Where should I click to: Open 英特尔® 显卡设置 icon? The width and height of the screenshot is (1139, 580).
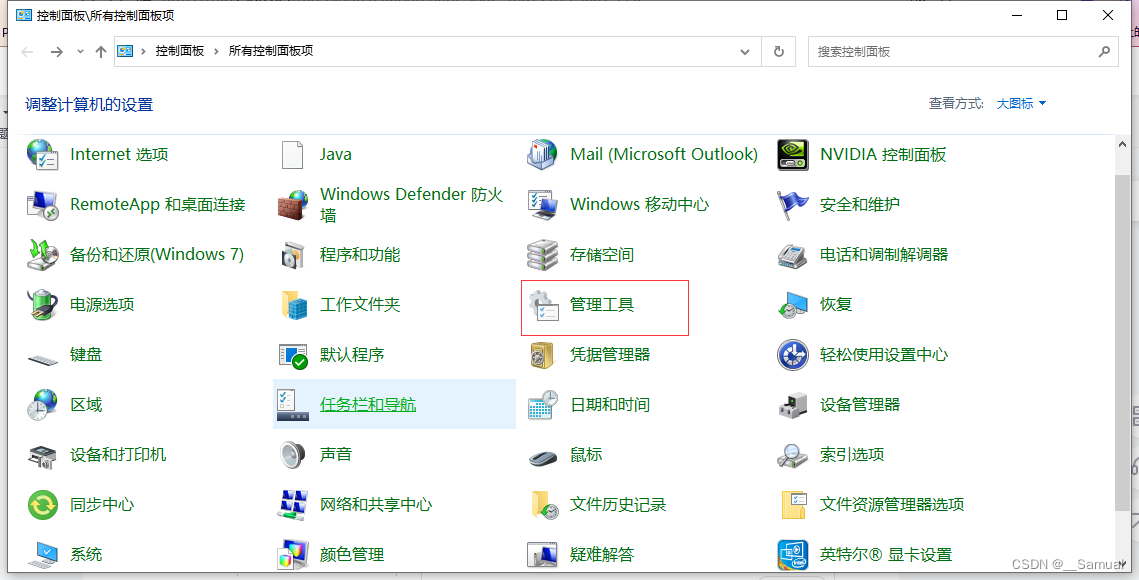point(793,555)
